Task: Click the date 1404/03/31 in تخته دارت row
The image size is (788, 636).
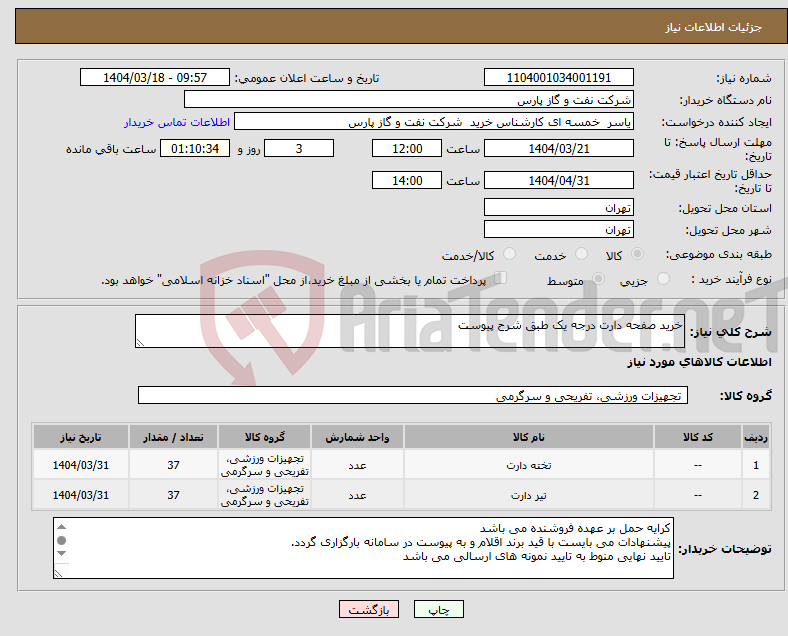Action: (80, 465)
